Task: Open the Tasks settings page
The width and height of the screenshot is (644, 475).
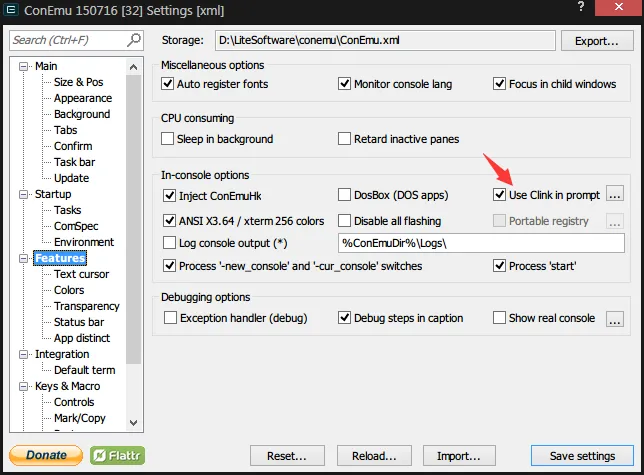Action: (68, 210)
